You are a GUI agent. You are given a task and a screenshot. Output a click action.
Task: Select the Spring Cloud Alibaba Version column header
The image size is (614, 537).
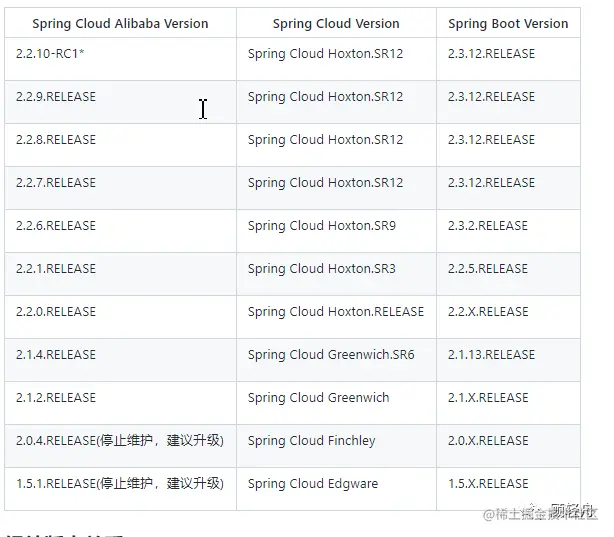[x=120, y=23]
